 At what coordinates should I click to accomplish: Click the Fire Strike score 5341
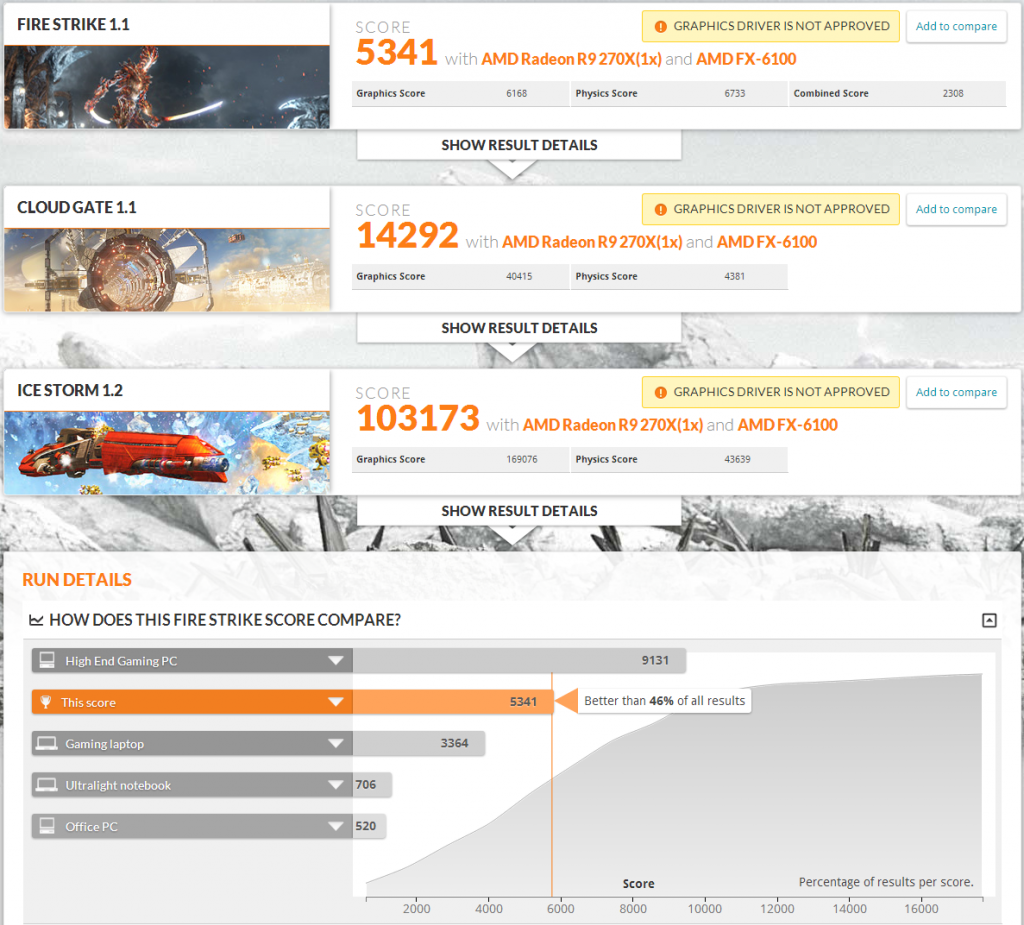tap(396, 52)
